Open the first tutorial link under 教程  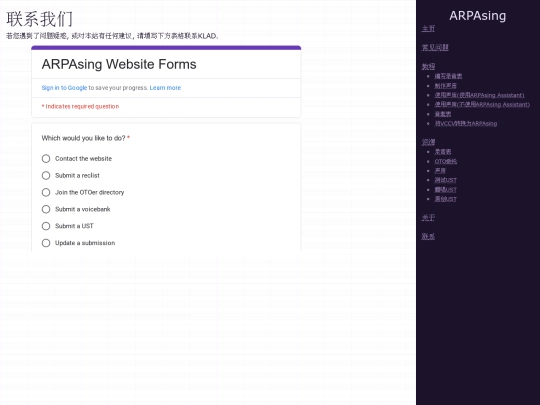(x=448, y=76)
